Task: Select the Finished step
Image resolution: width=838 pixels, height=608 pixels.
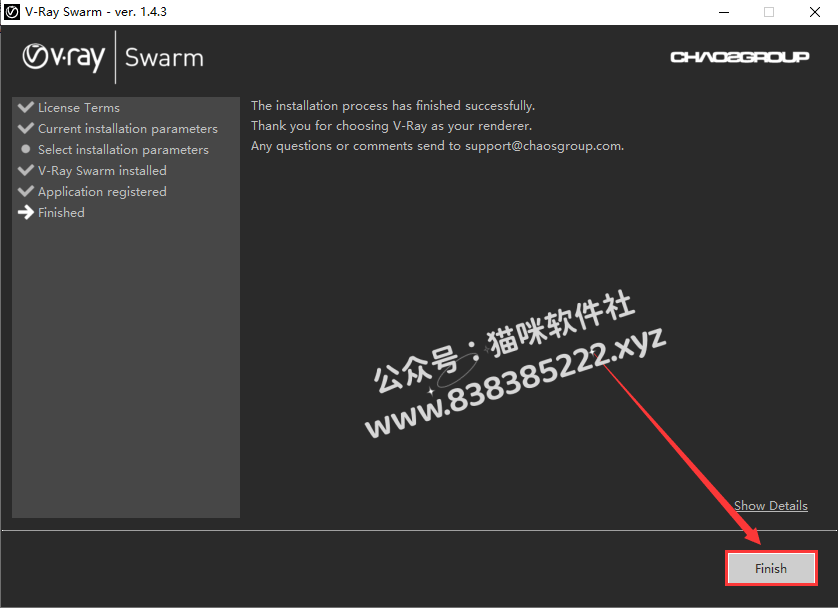Action: (x=61, y=213)
